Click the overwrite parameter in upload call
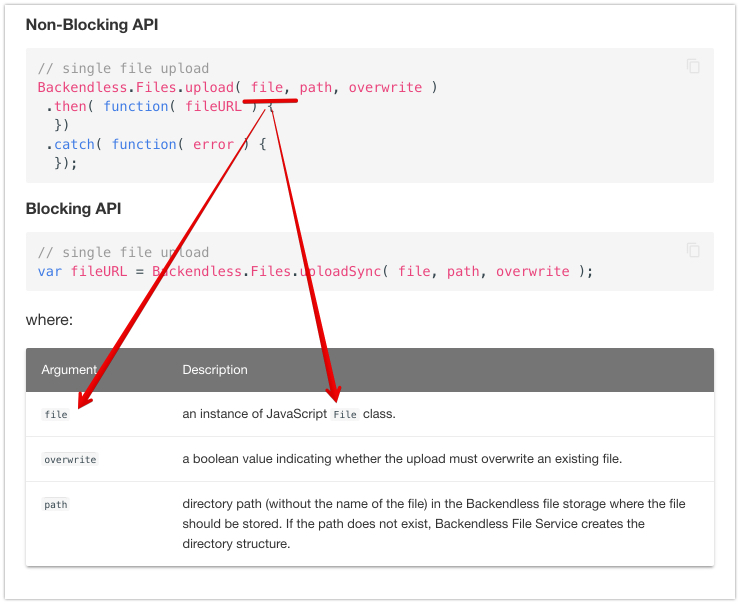 click(x=385, y=87)
